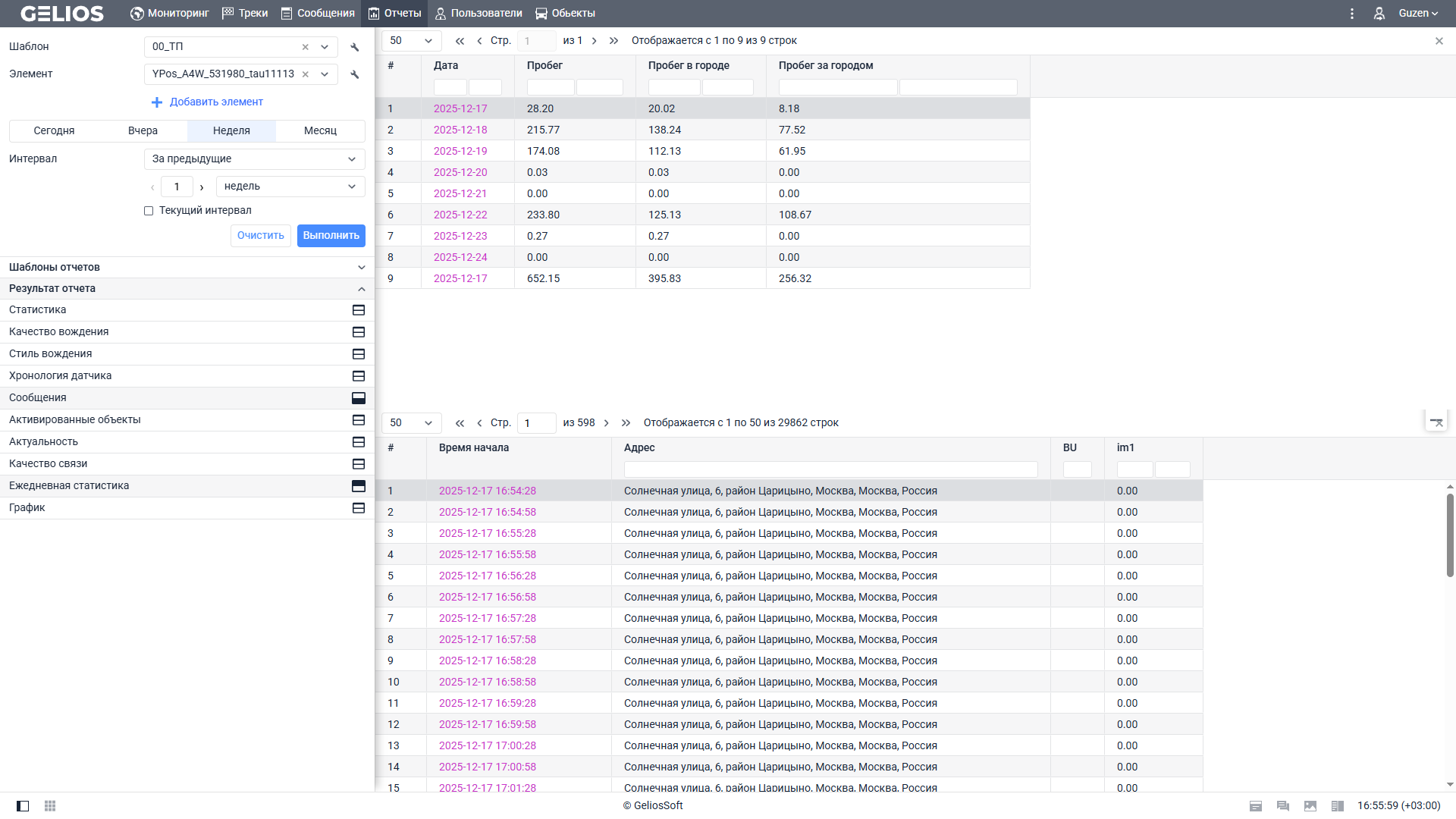Open the Мониторинг menu item
This screenshot has height=819, width=1456.
coord(169,14)
